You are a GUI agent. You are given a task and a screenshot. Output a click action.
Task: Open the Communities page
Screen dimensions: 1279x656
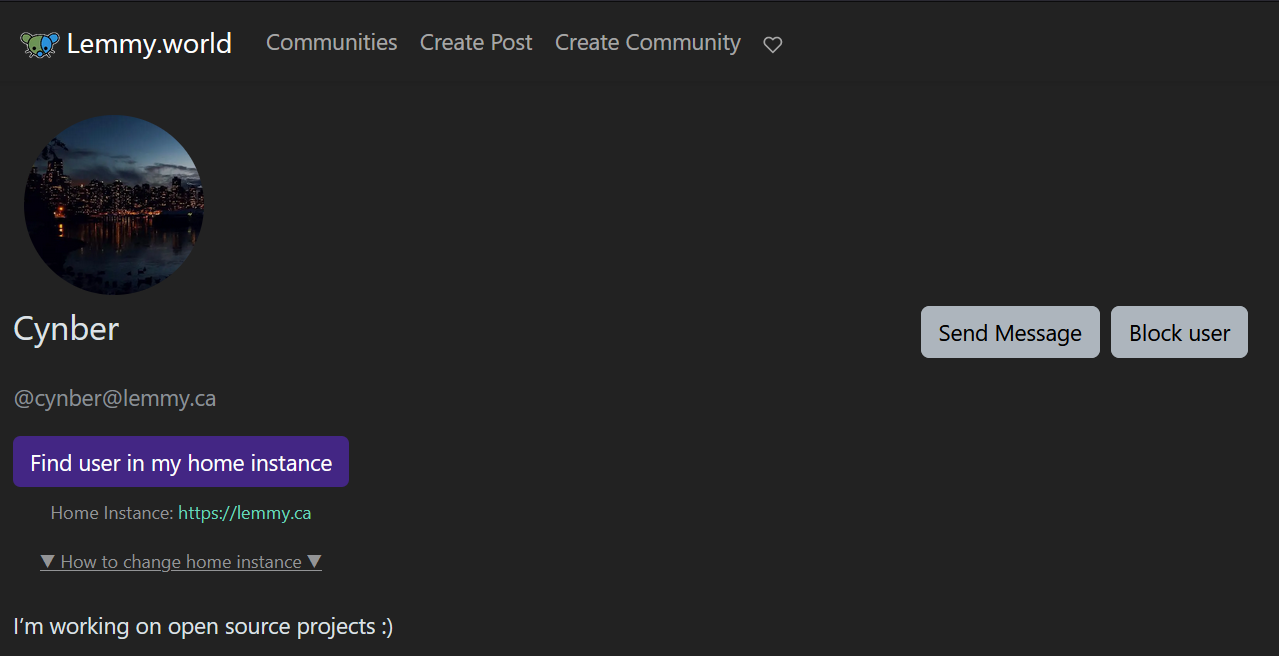coord(331,43)
